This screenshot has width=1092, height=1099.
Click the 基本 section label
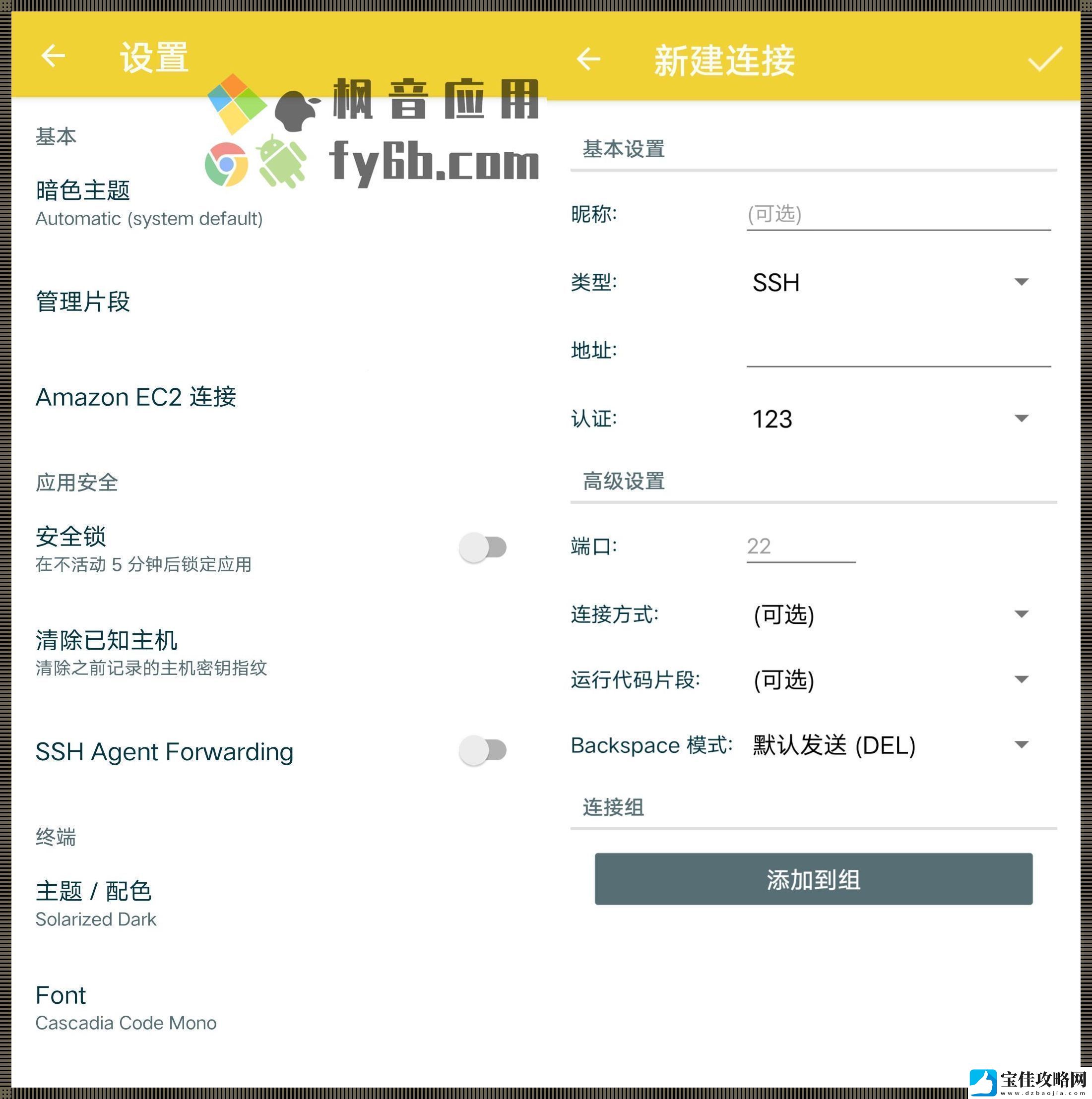coord(56,136)
